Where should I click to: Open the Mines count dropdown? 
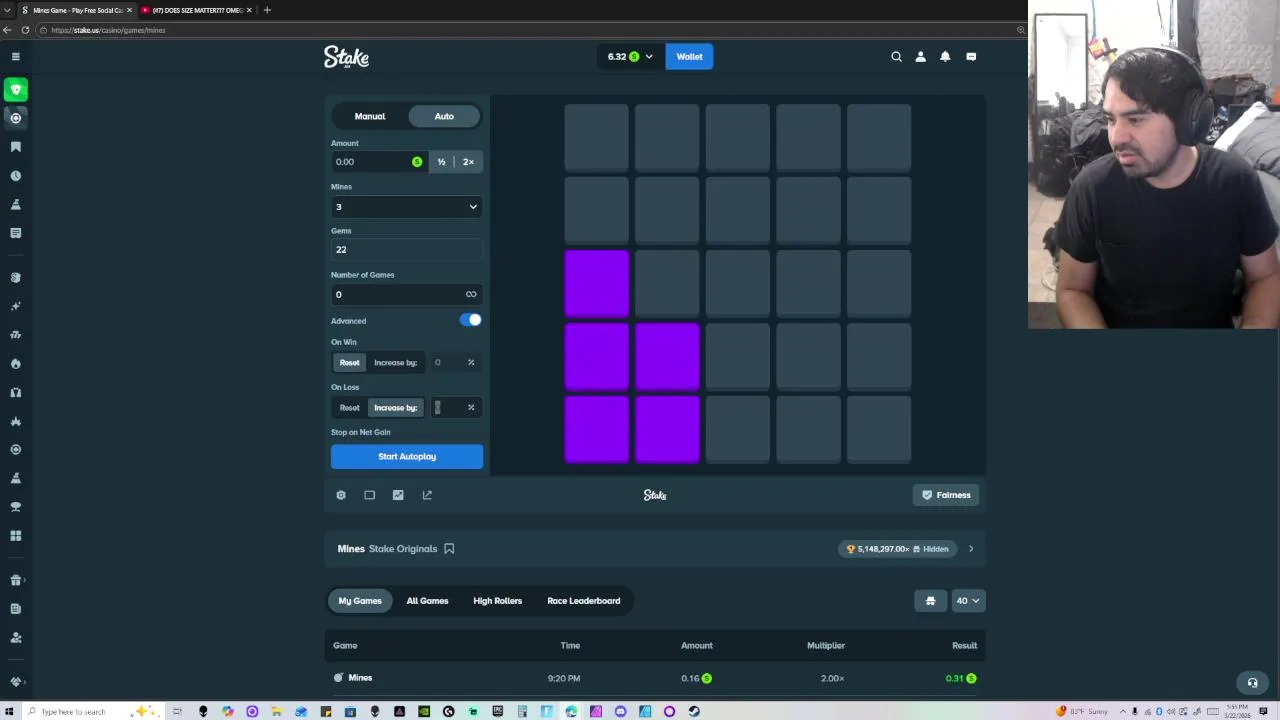[x=406, y=207]
